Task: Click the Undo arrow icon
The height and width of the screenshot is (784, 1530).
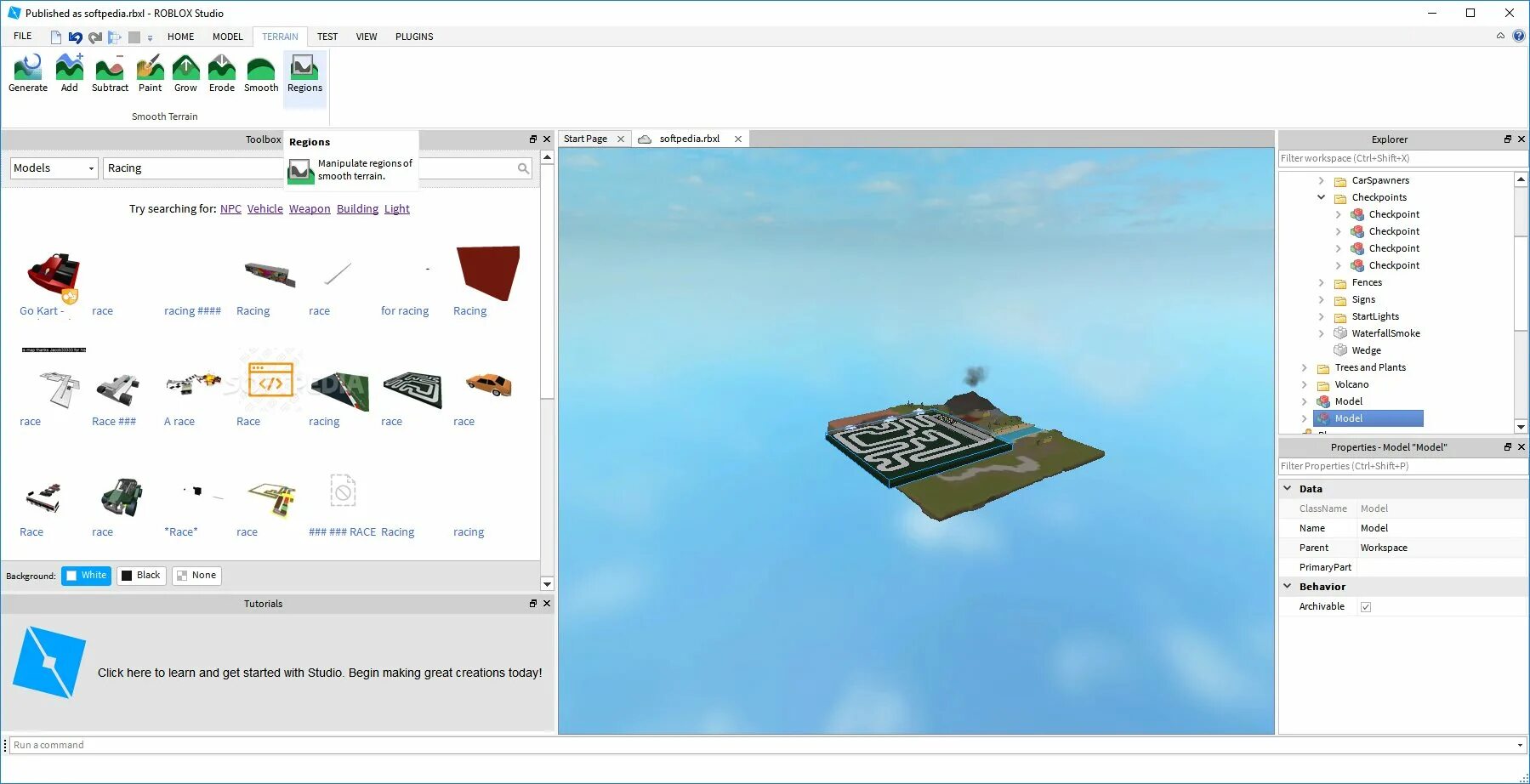Action: [76, 37]
